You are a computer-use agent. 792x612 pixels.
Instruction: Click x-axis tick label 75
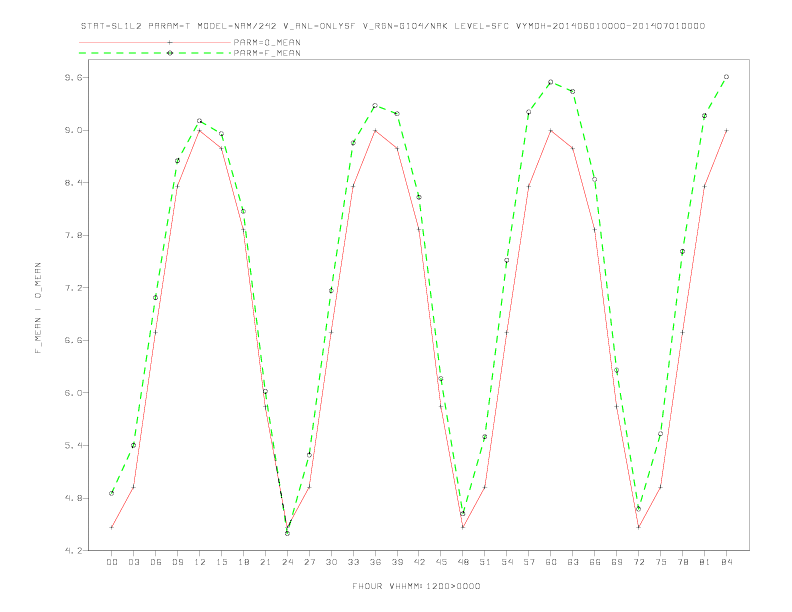tap(661, 562)
